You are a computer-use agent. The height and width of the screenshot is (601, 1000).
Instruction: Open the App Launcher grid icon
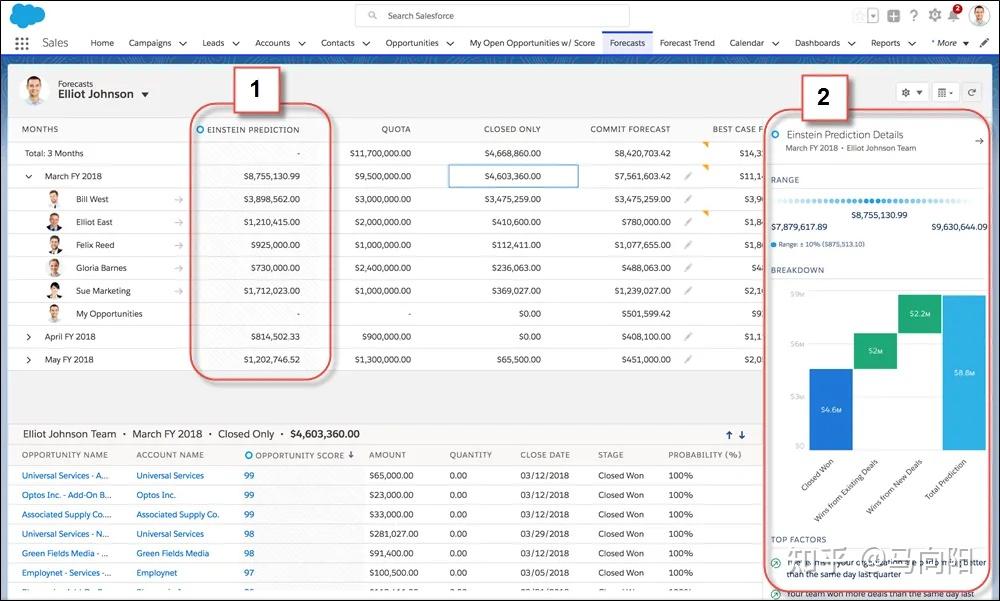(x=22, y=43)
